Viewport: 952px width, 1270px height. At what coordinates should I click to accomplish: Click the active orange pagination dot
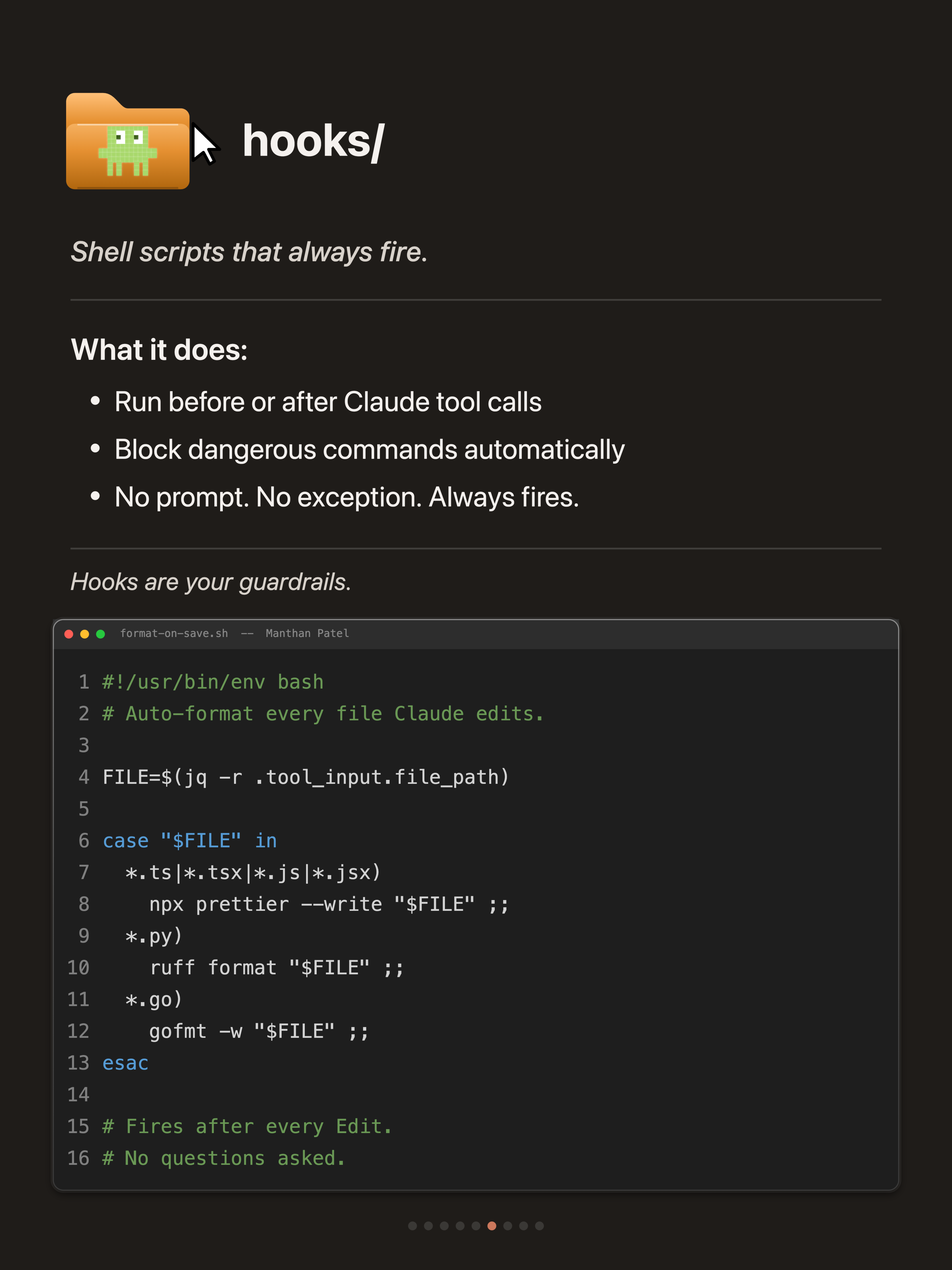click(x=492, y=1226)
